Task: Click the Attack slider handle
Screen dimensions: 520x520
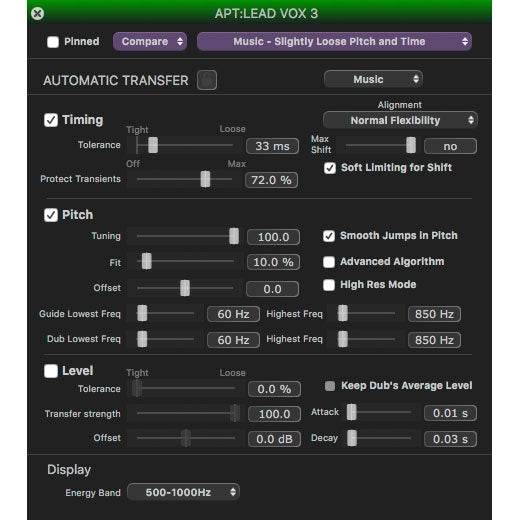Action: 352,412
